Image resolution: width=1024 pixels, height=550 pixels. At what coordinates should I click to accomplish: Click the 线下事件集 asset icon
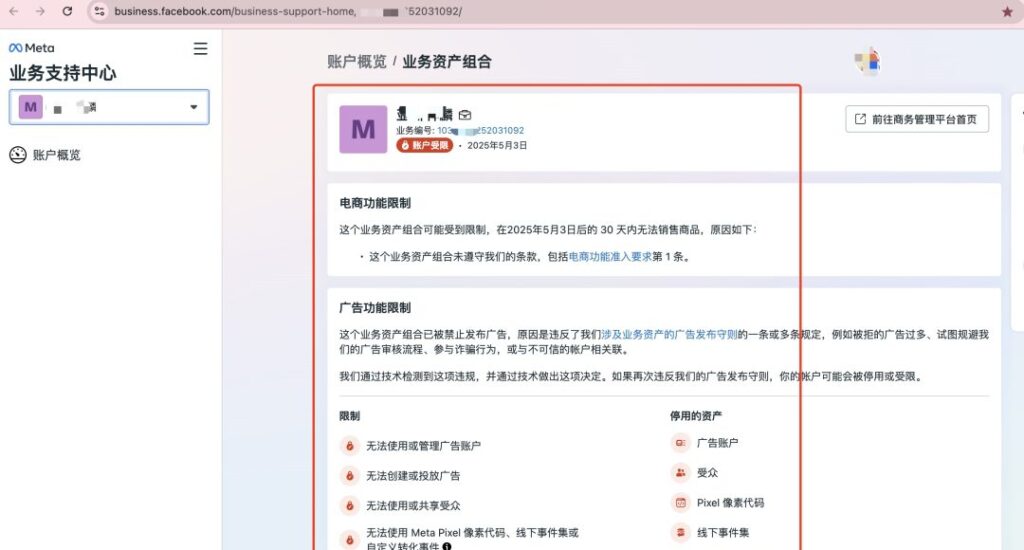(680, 532)
